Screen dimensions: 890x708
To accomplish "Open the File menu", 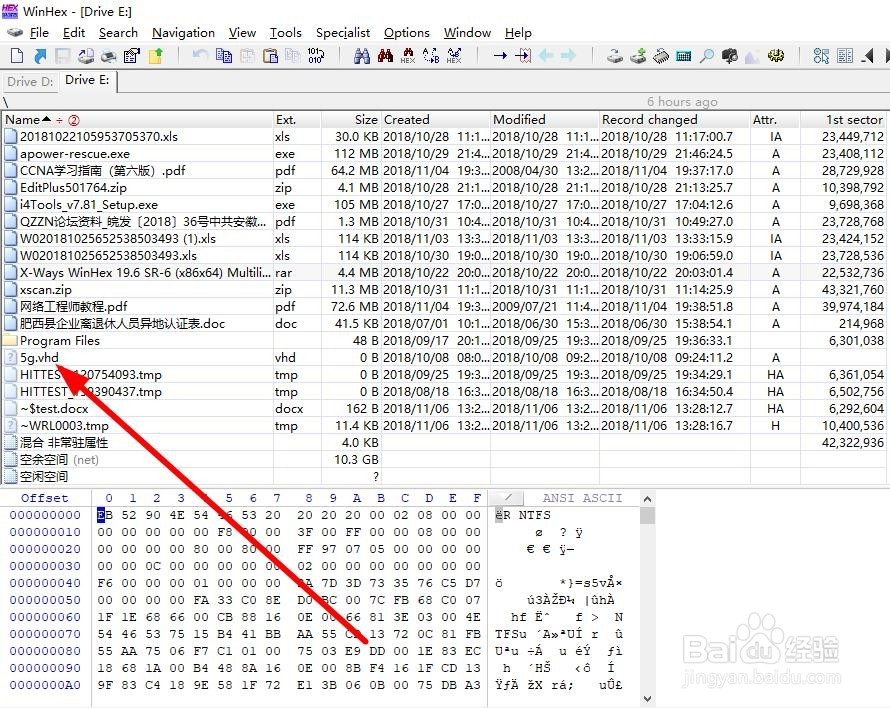I will coord(39,33).
